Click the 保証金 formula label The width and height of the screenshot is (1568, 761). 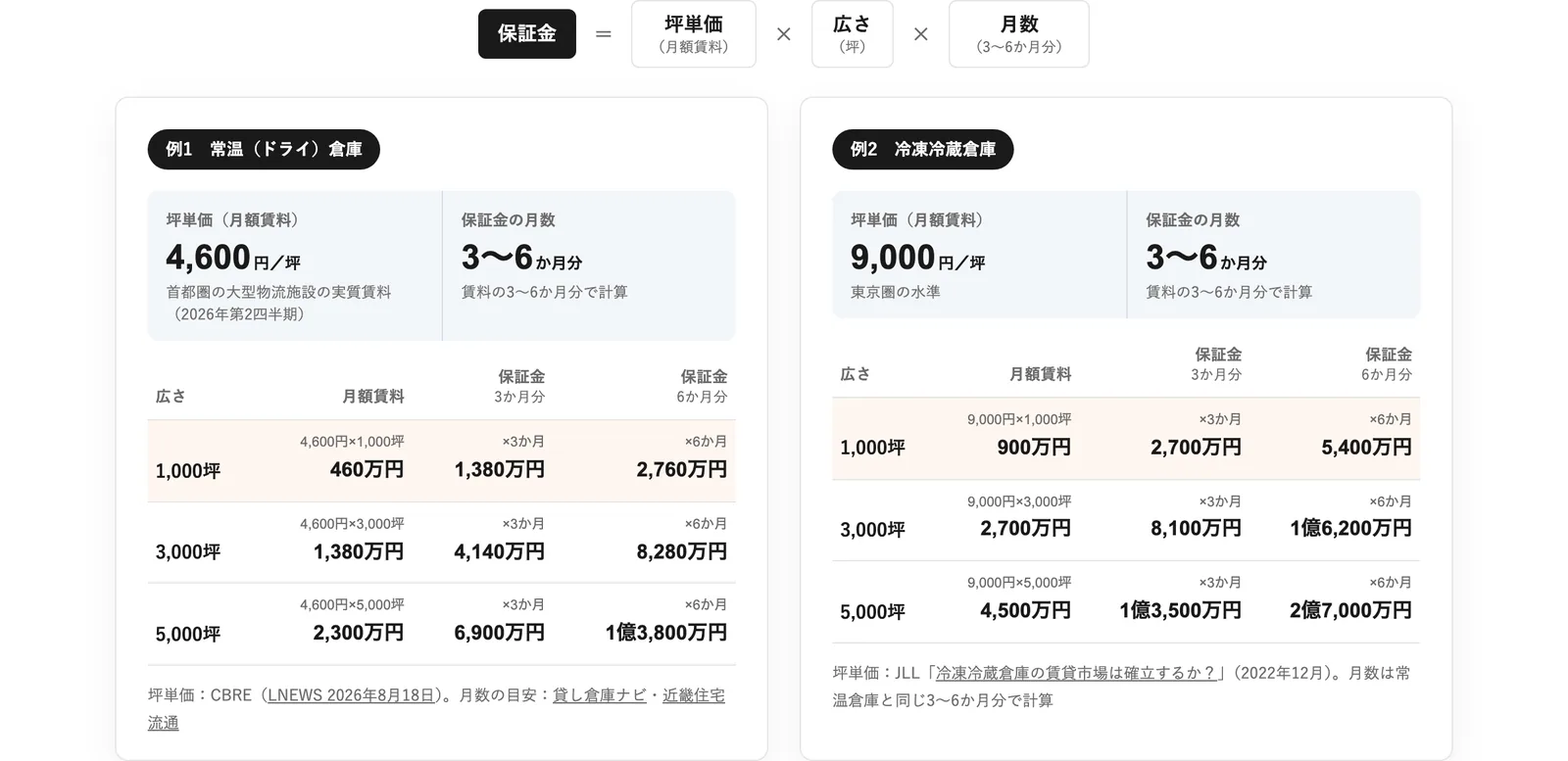point(527,34)
